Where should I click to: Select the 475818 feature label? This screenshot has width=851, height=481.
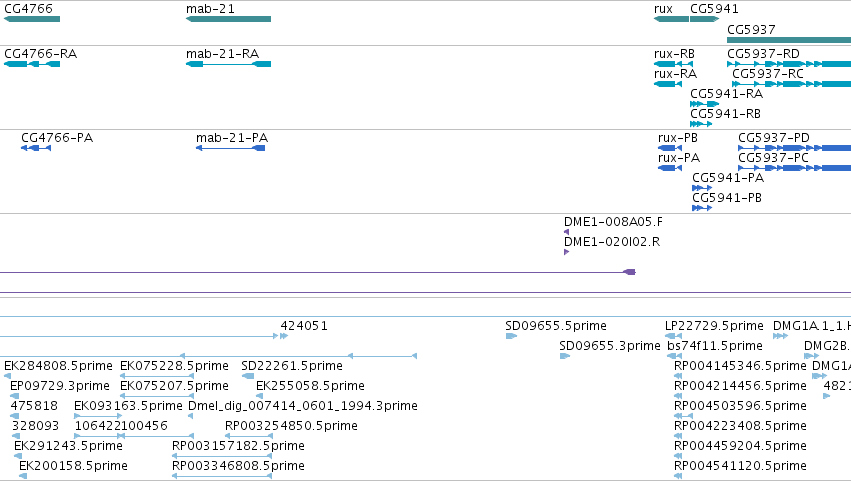(x=34, y=406)
